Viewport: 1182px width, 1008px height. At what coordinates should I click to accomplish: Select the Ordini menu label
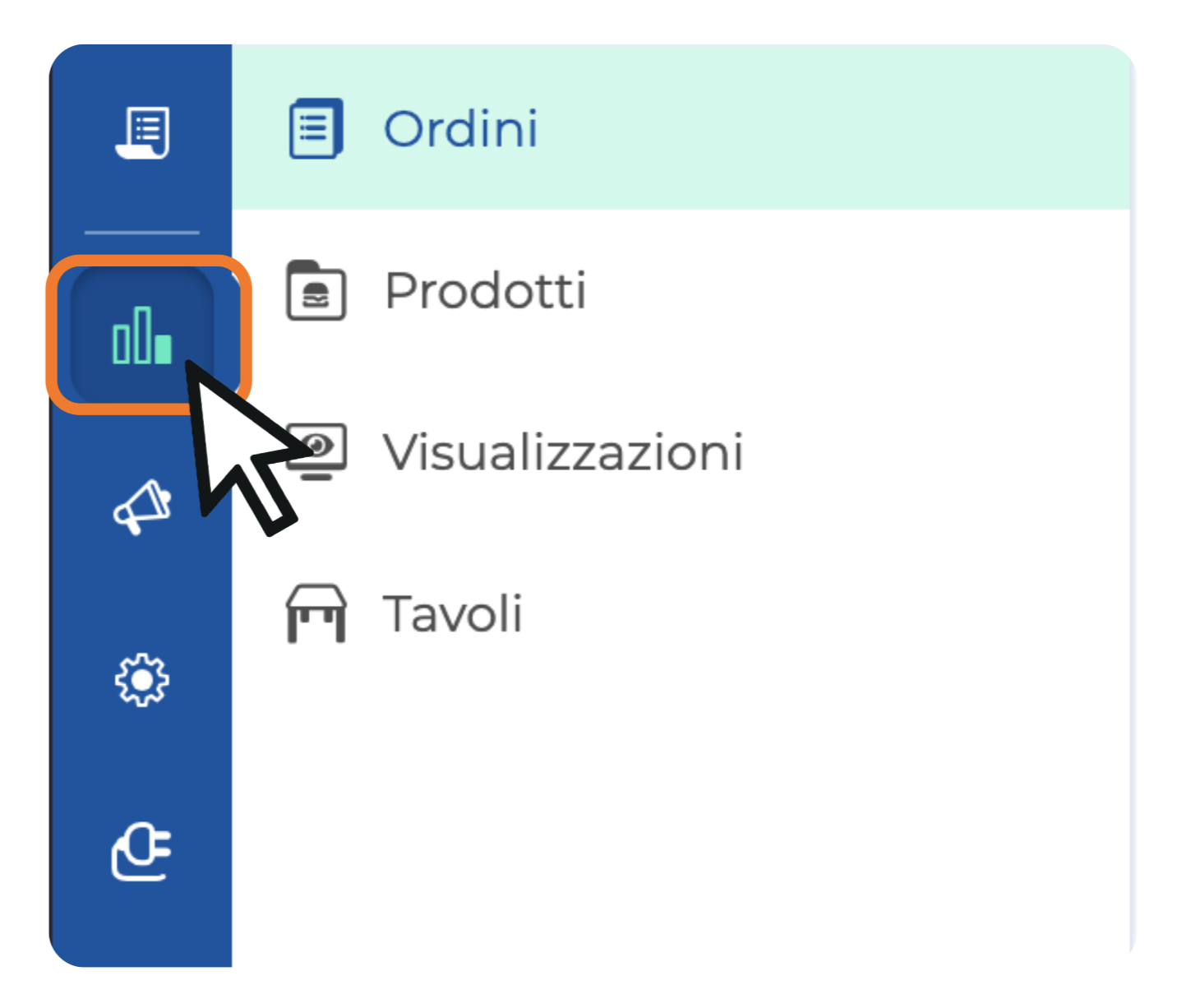(x=460, y=129)
